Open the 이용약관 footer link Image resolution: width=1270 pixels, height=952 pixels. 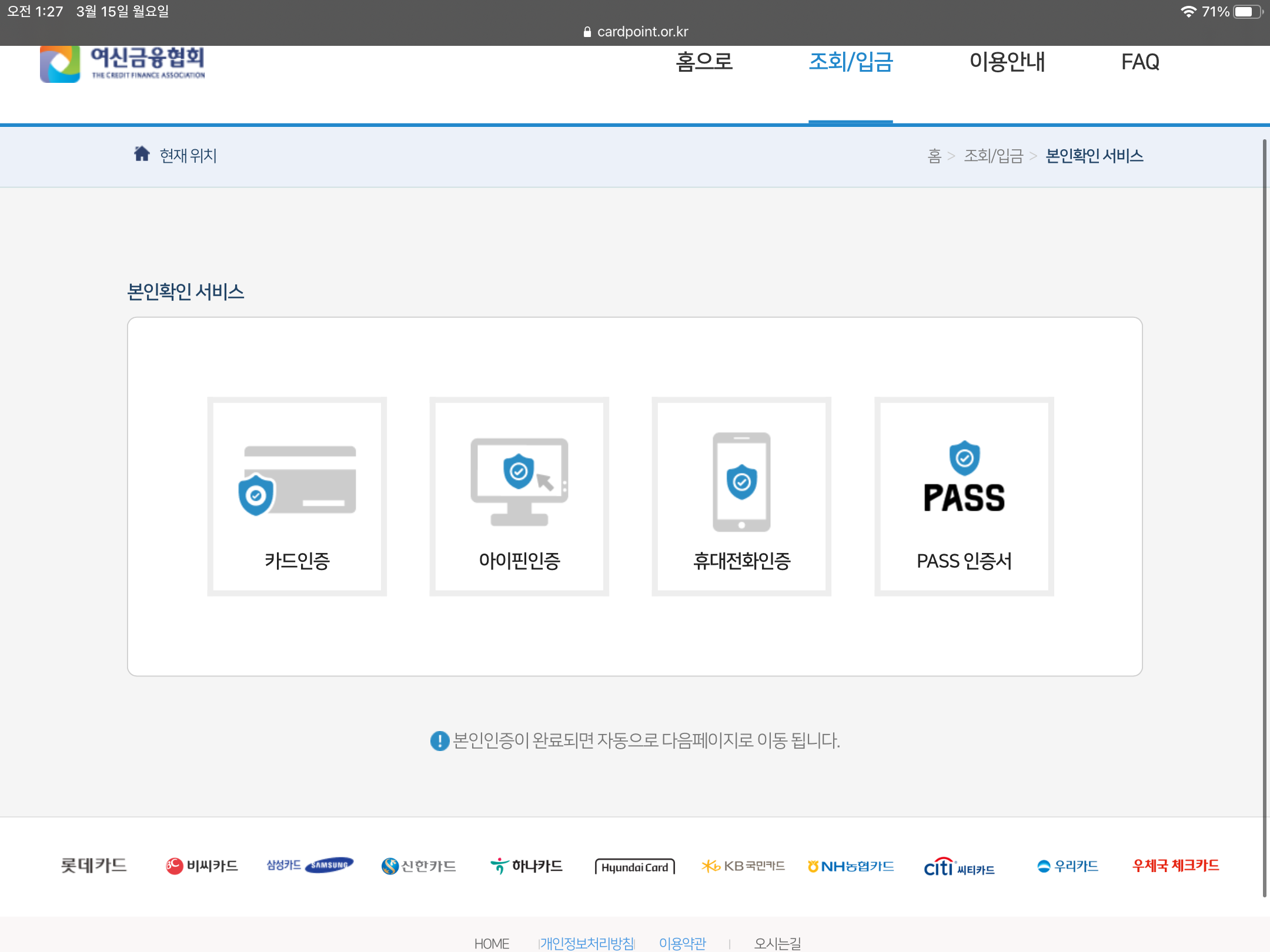(x=682, y=943)
